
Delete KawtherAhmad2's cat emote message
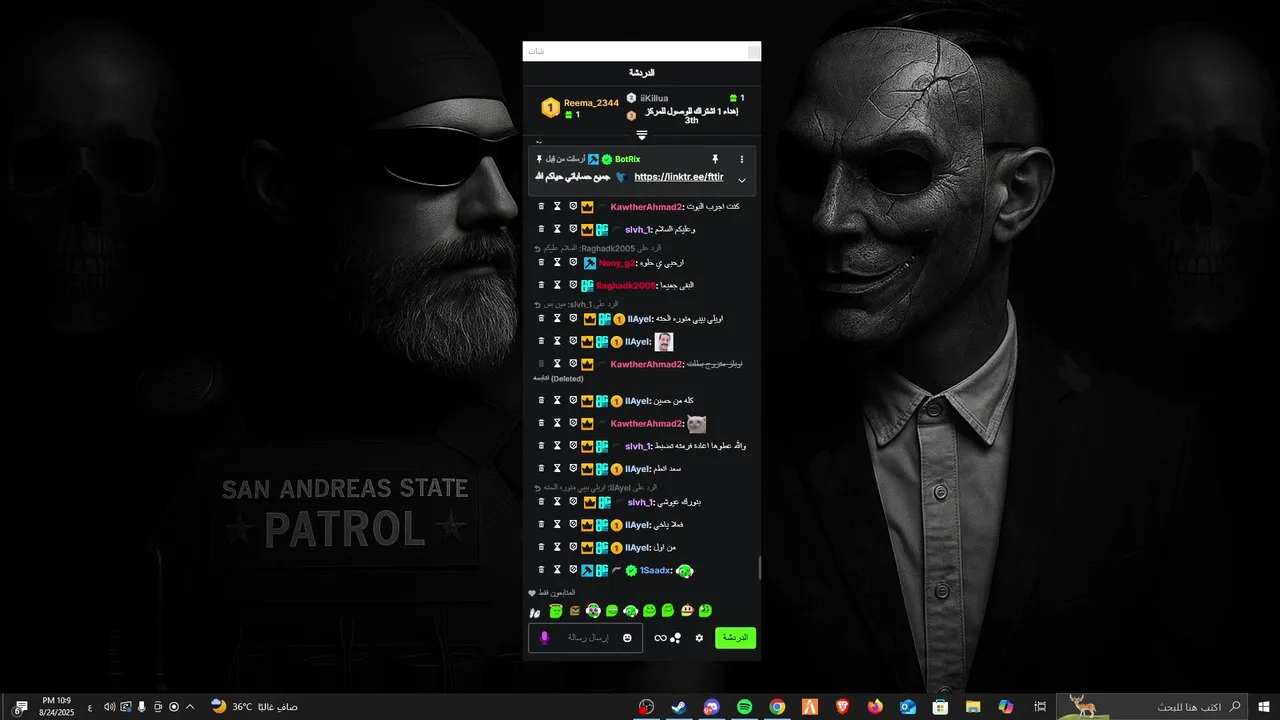pos(541,423)
